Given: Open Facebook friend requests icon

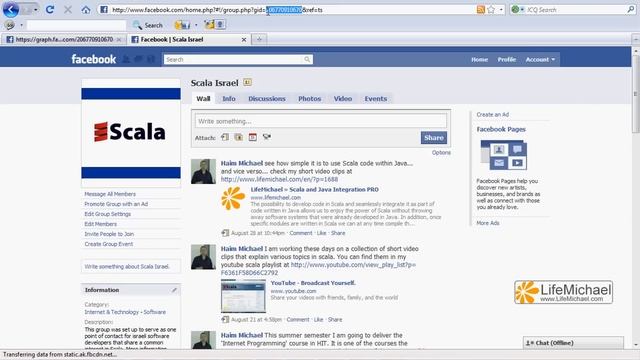Looking at the screenshot, I should (126, 60).
